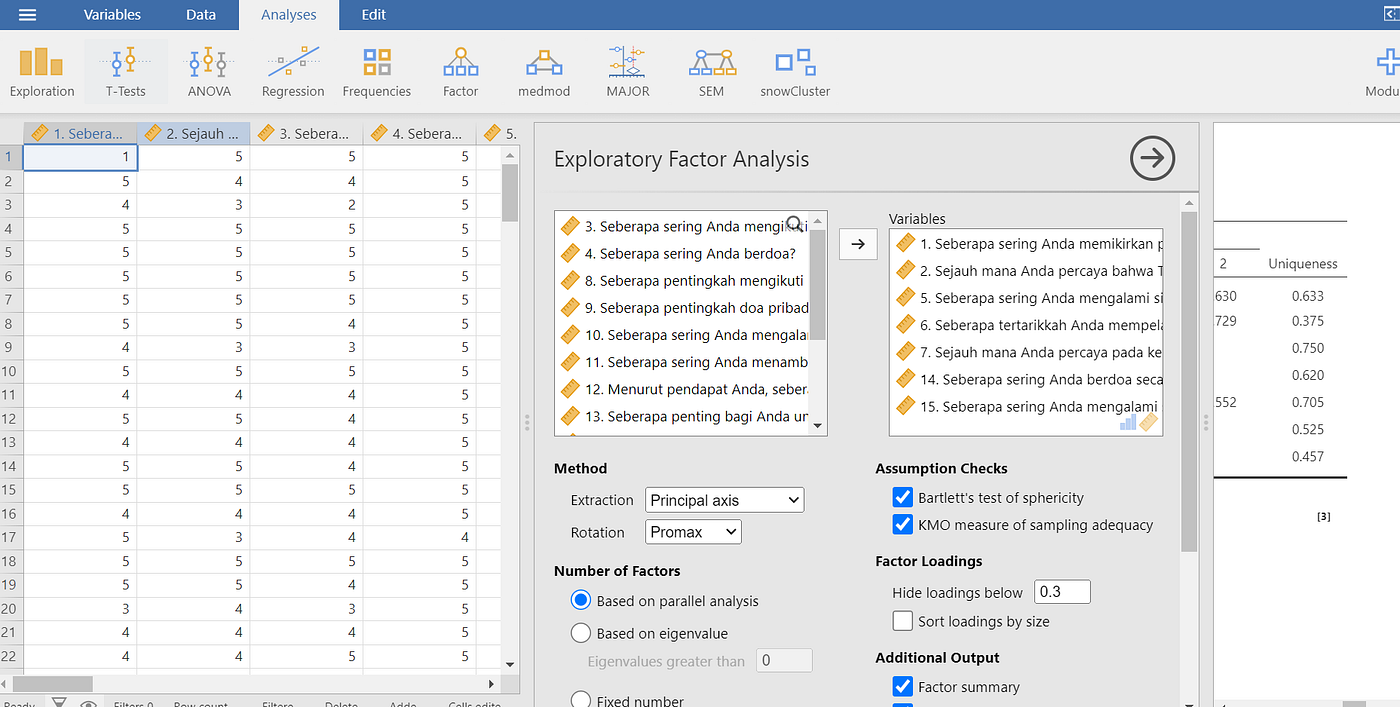Select variable '12. Menurut pendapat Anda'
Screen dimensions: 1400x707
pos(682,388)
